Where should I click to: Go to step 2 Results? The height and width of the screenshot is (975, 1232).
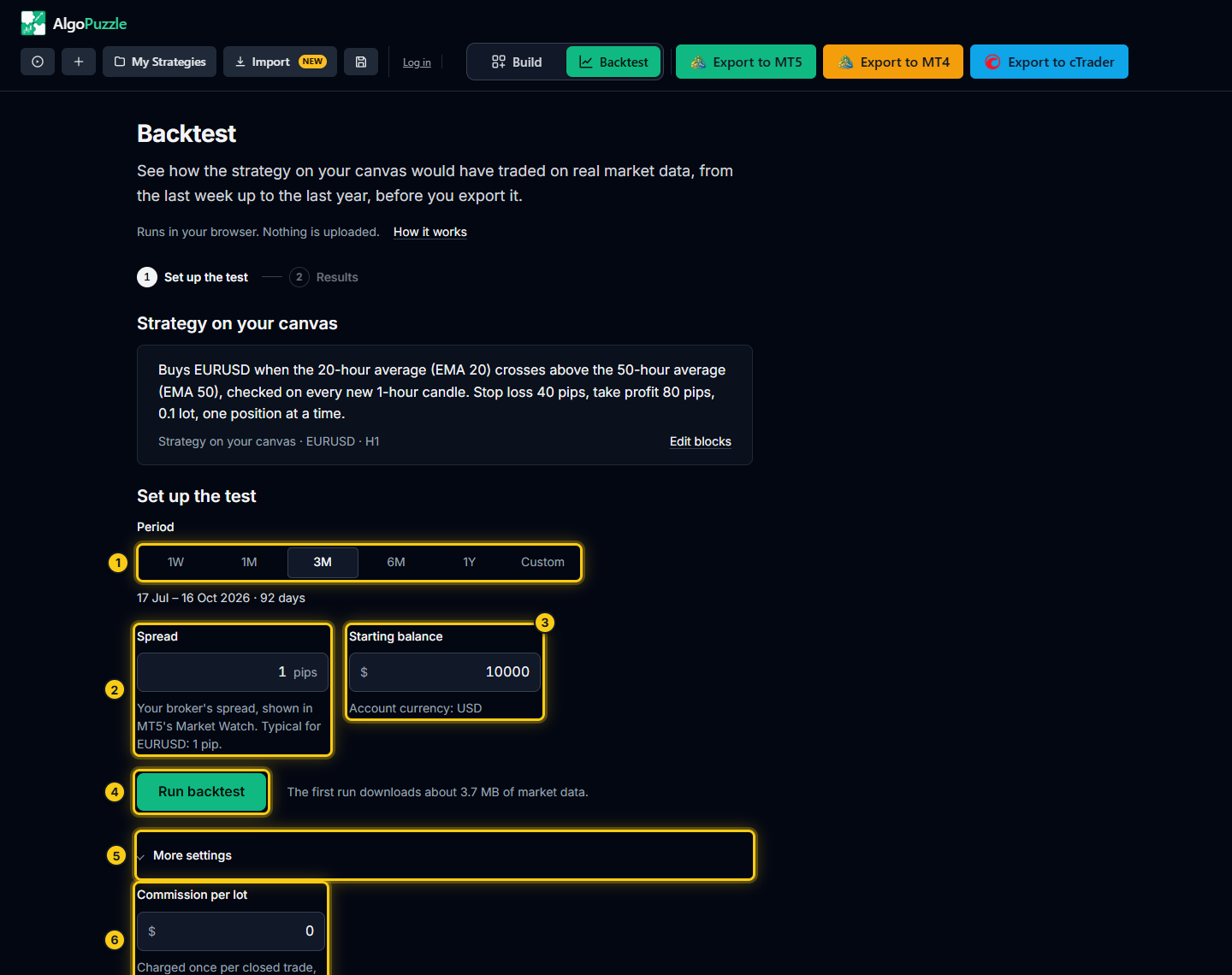tap(323, 277)
